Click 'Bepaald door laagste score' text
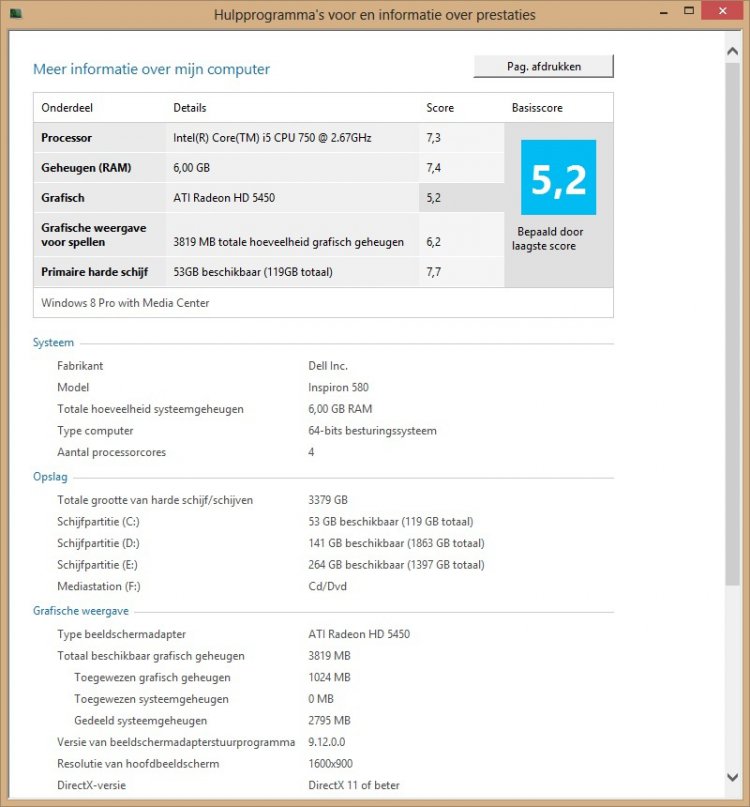Image resolution: width=750 pixels, height=807 pixels. tap(547, 239)
